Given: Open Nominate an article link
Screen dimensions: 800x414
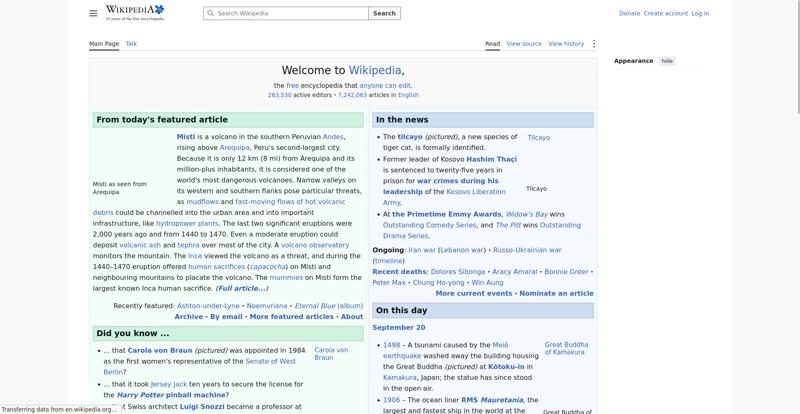Looking at the screenshot, I should pos(557,294).
